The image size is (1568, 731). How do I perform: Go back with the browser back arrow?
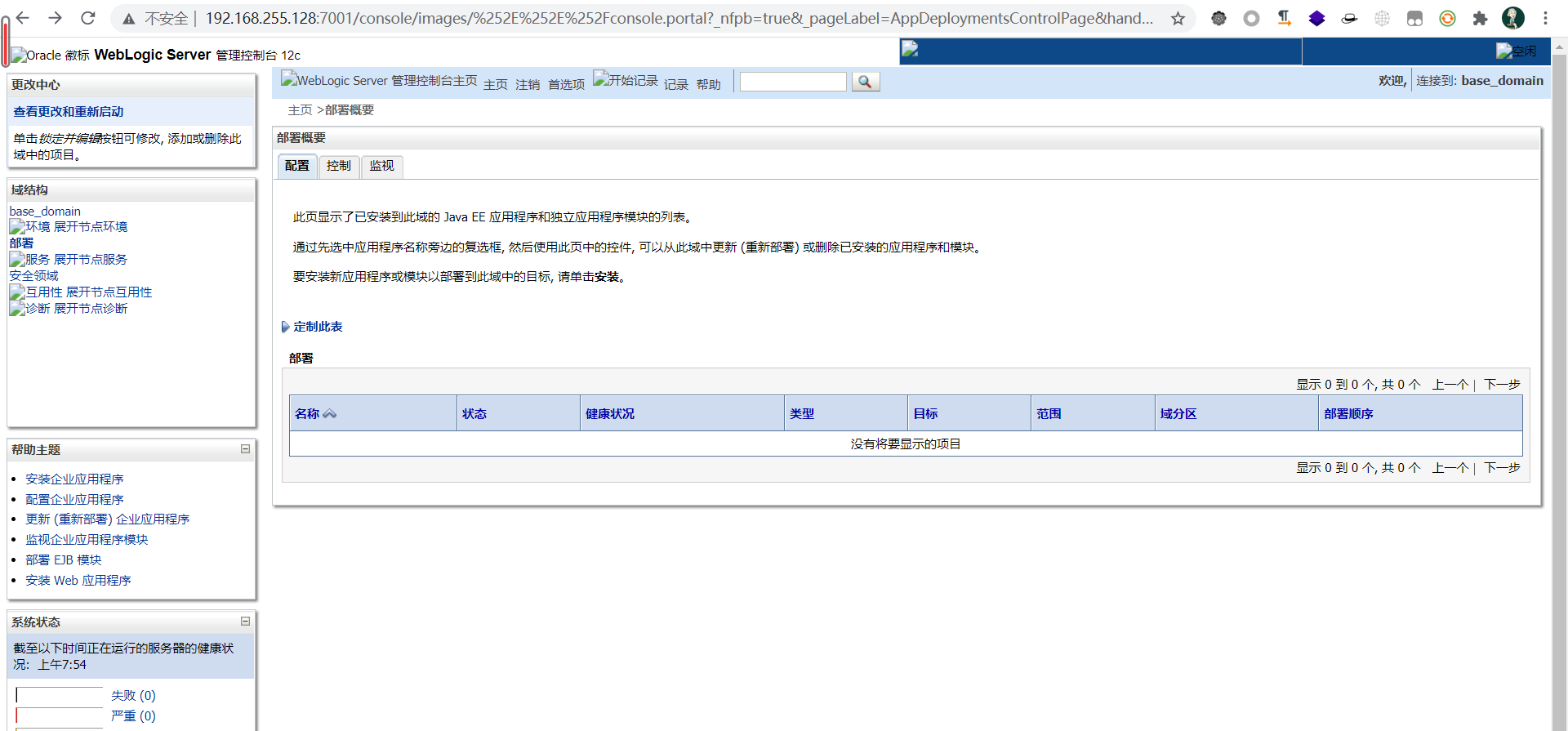tap(22, 18)
